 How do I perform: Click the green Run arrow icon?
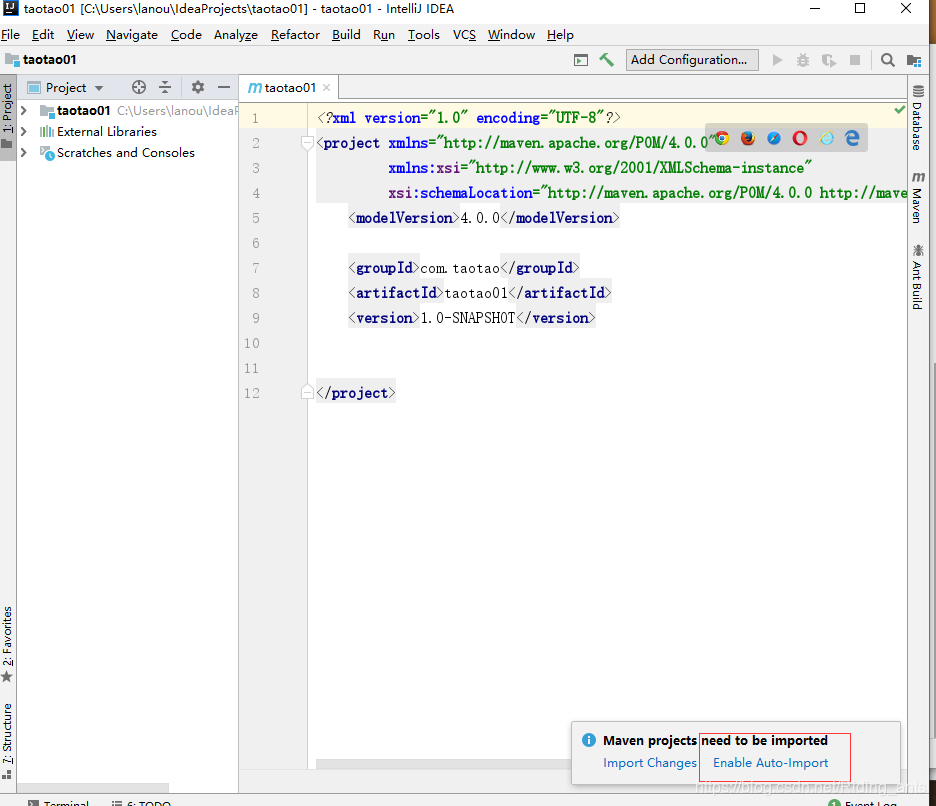point(777,60)
